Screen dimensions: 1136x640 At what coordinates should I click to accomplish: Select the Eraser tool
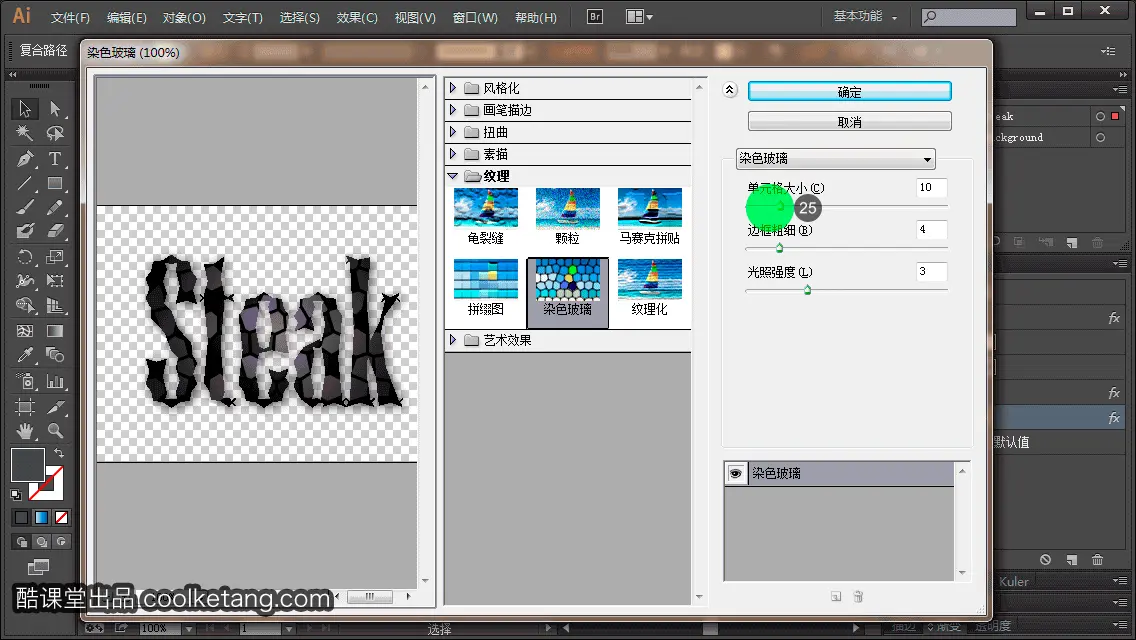tap(55, 231)
